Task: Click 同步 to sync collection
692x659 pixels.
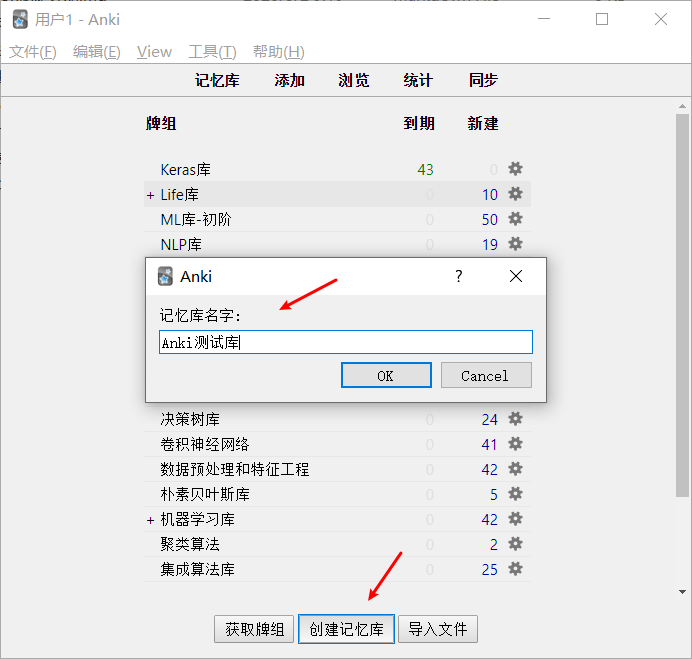Action: (483, 80)
